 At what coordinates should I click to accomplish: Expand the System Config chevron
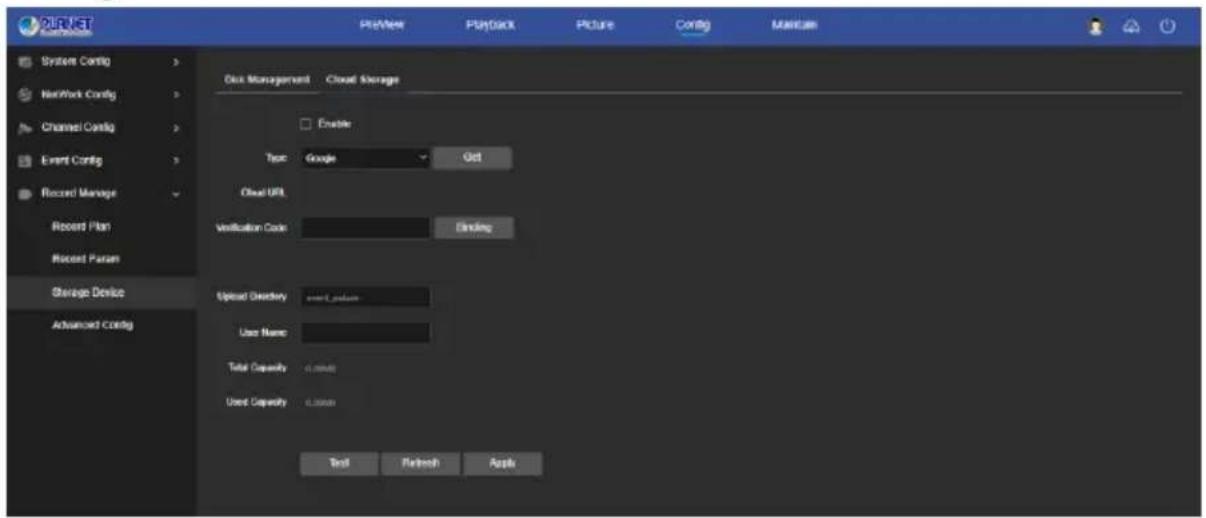(176, 63)
